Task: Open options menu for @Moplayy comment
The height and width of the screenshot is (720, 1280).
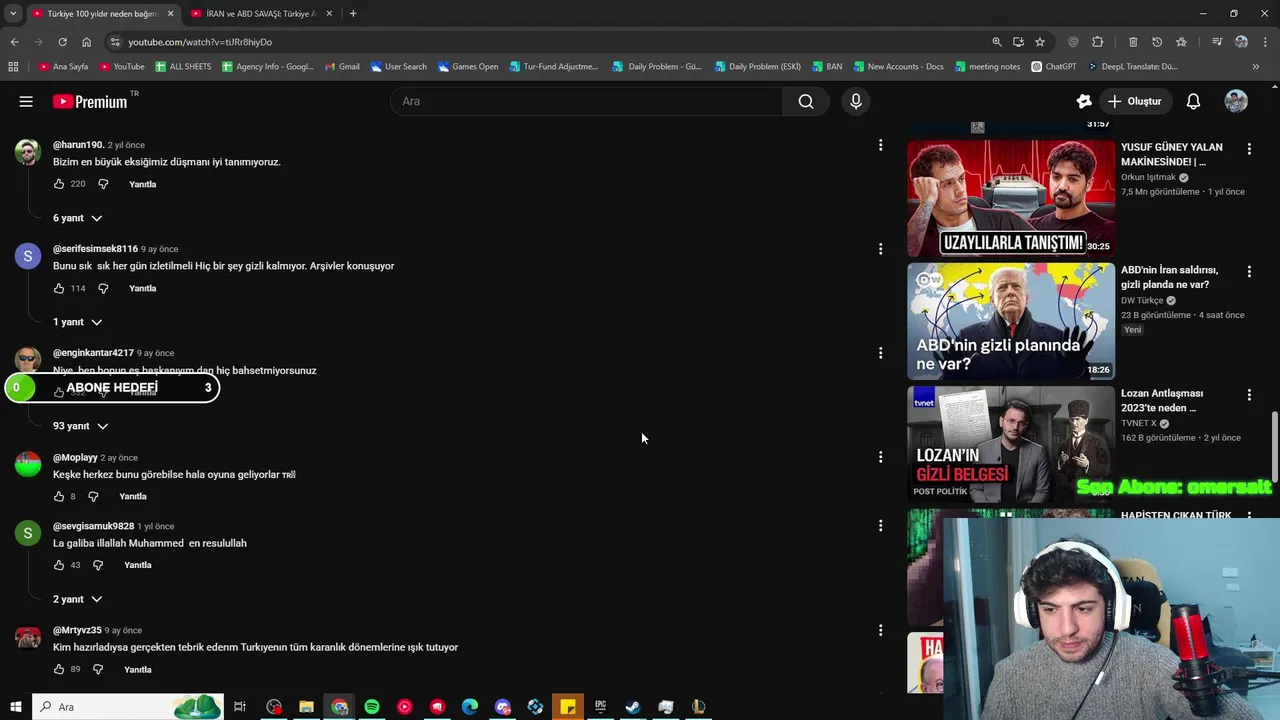Action: point(880,457)
